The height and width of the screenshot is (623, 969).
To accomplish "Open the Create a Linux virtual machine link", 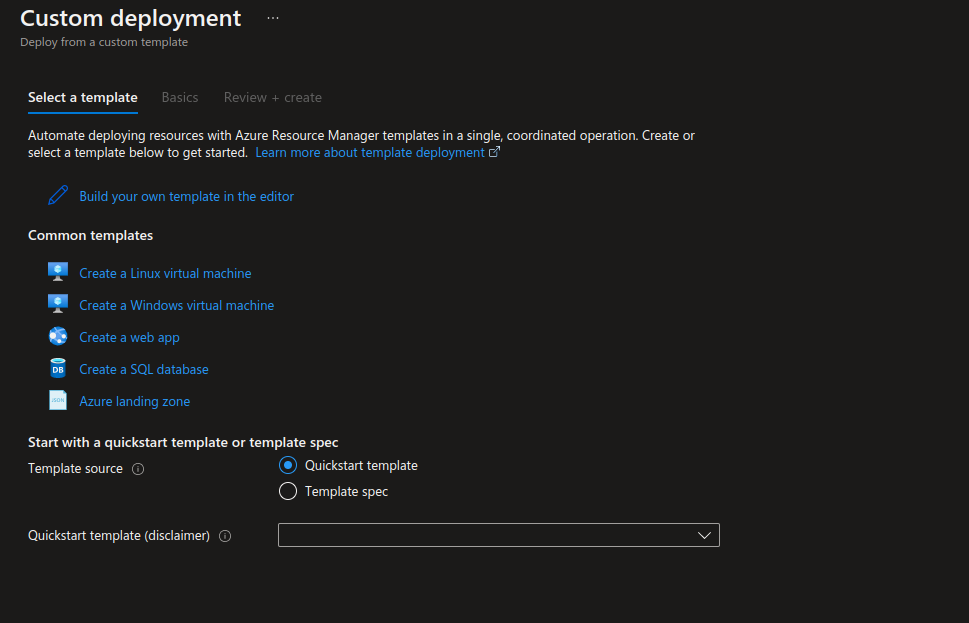I will pos(165,273).
